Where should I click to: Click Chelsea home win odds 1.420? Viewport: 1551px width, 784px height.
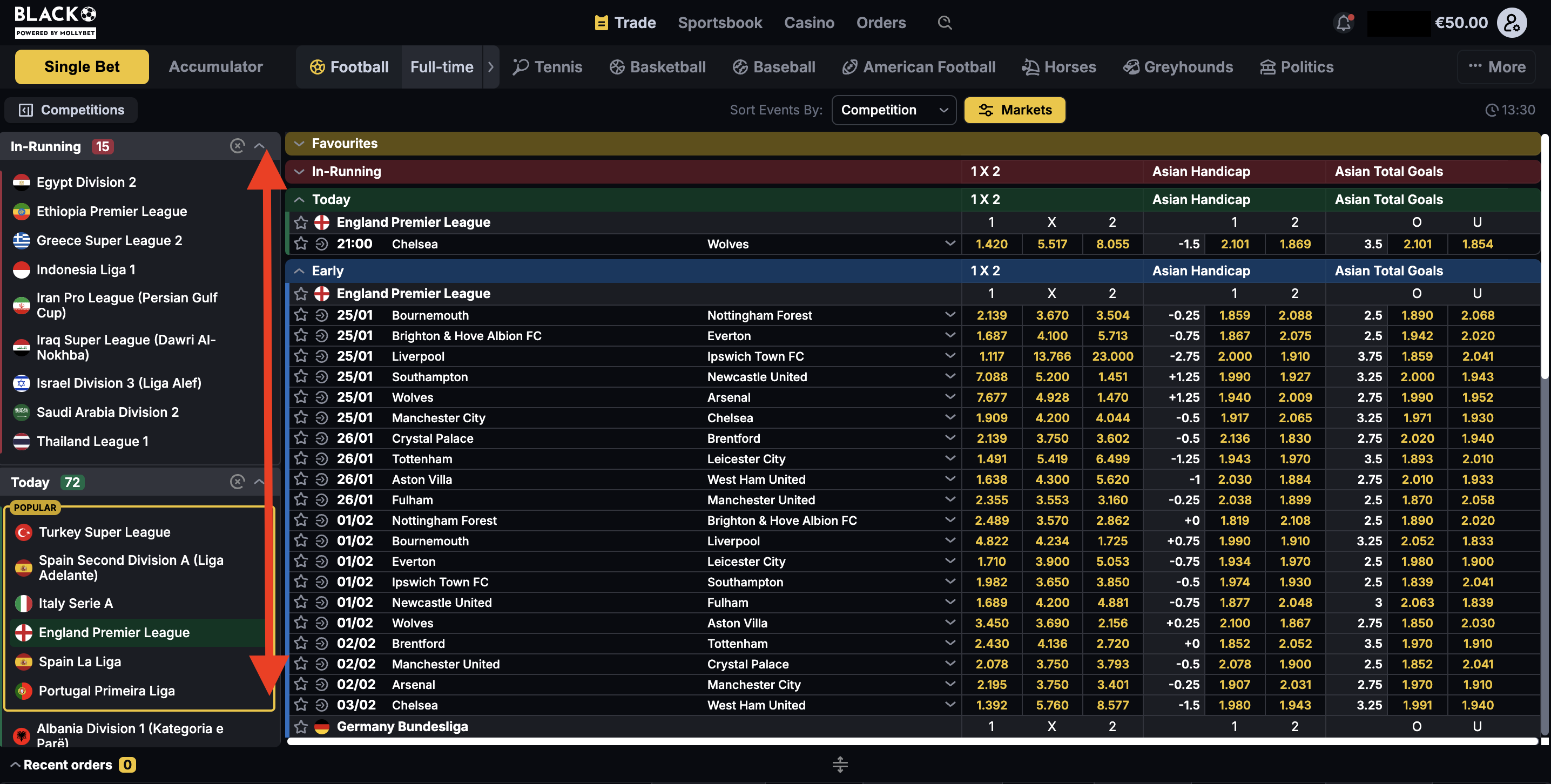[x=991, y=244]
